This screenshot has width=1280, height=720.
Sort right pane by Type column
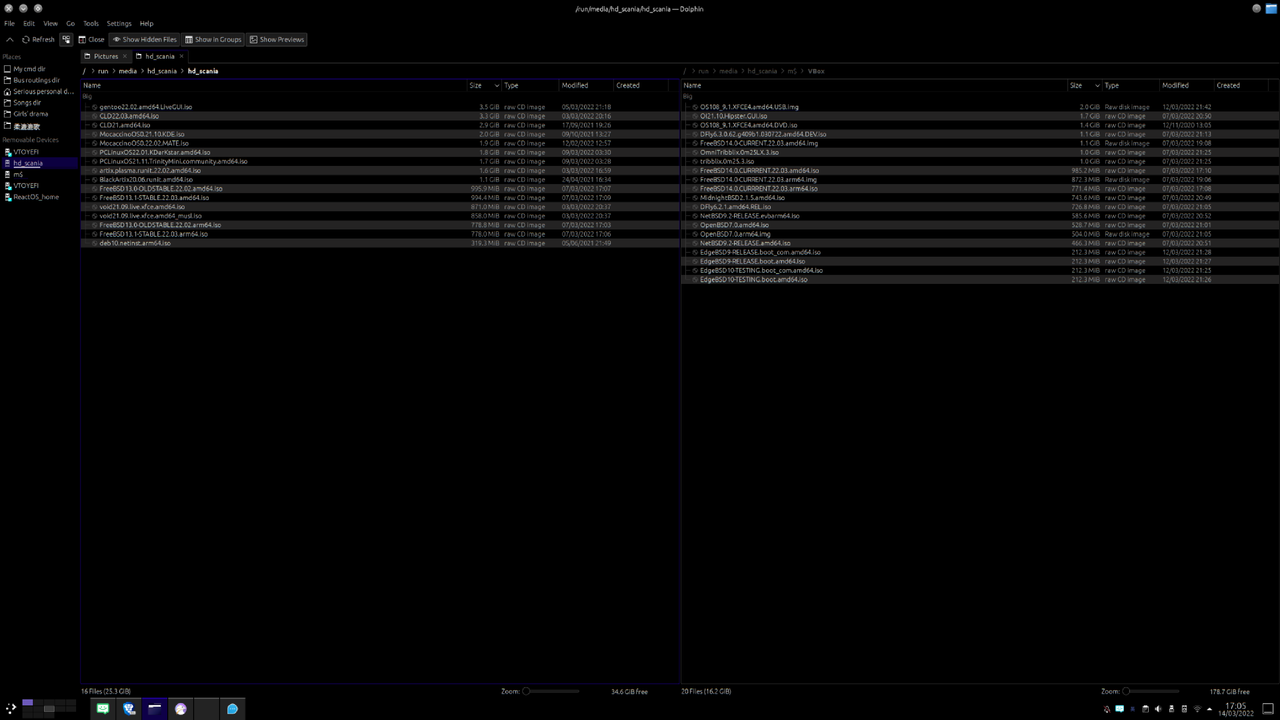point(1130,85)
